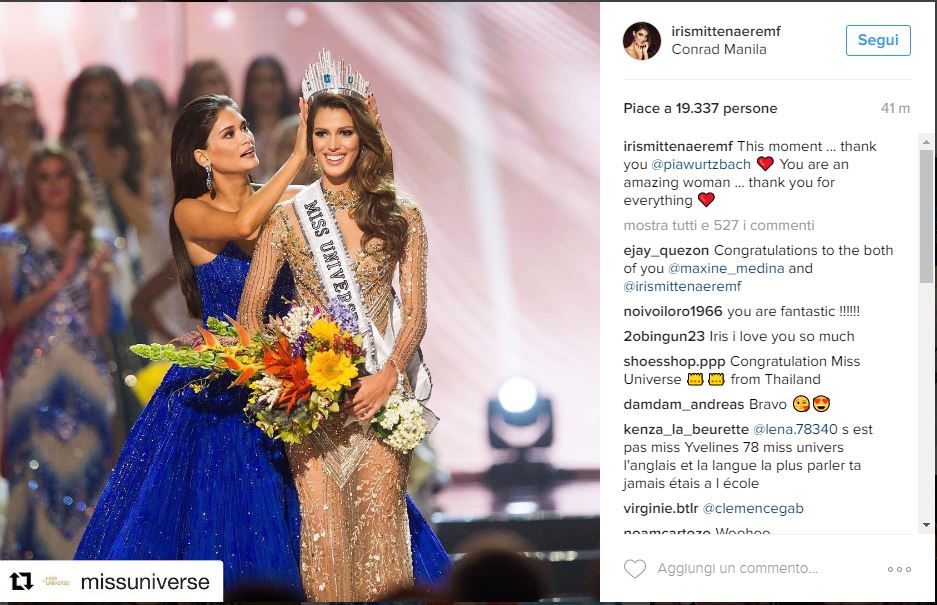Click the comments scrollbar thumb

pos(926,218)
